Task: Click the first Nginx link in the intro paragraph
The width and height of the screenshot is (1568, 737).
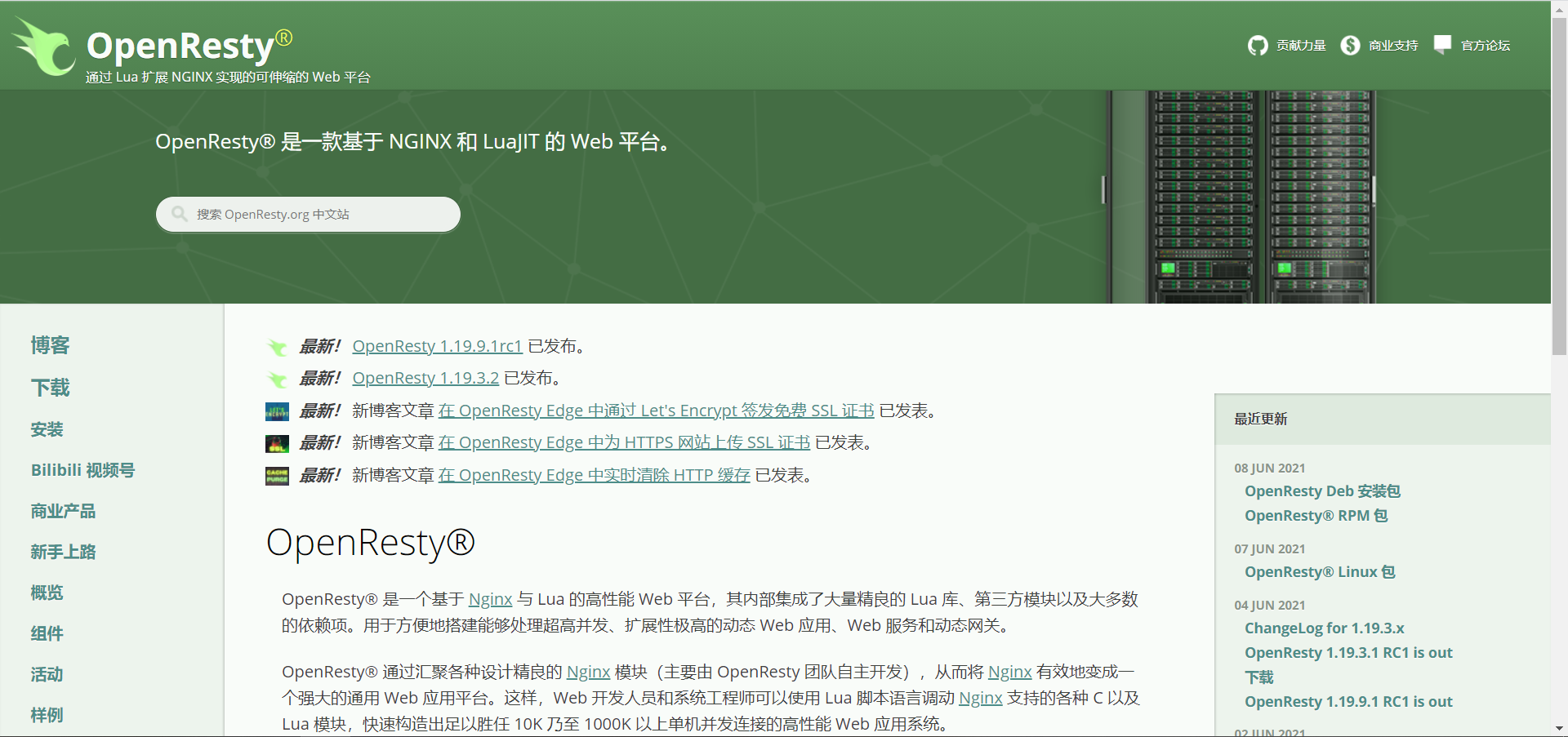Action: coord(490,599)
